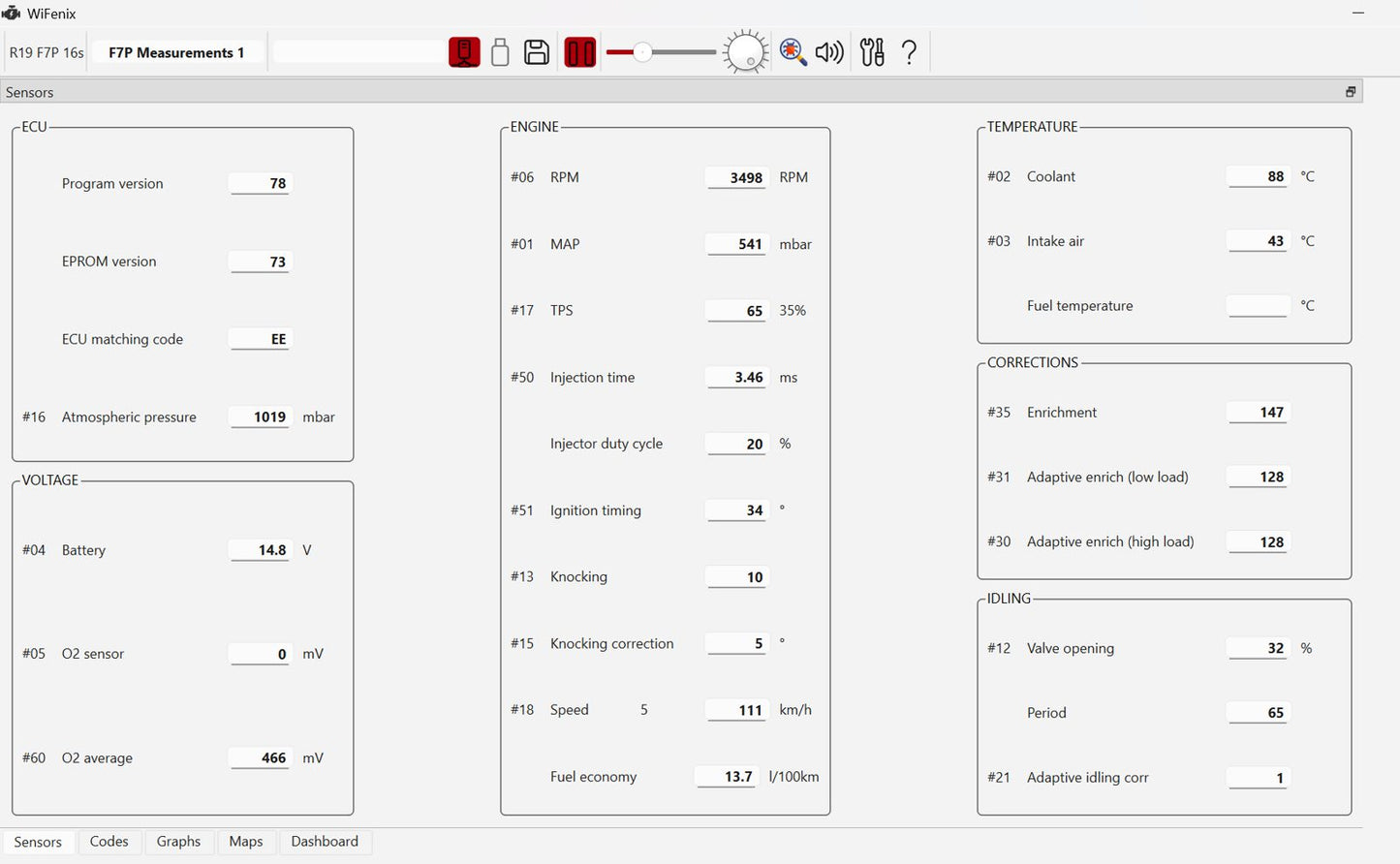The height and width of the screenshot is (864, 1400).
Task: Pause data acquisition with red pause button
Action: 579,51
